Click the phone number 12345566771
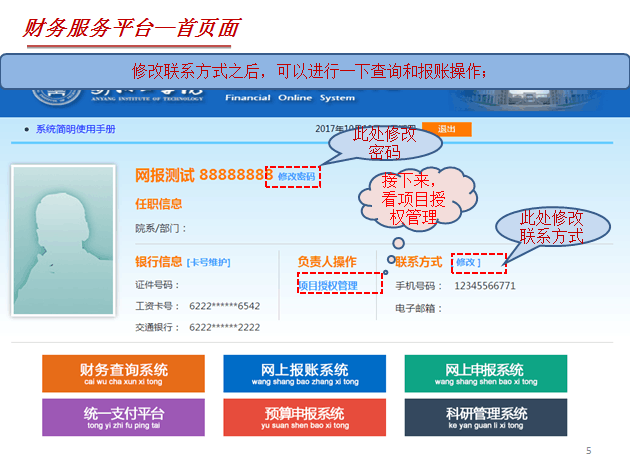Screen dimensions: 630x471 pos(485,285)
